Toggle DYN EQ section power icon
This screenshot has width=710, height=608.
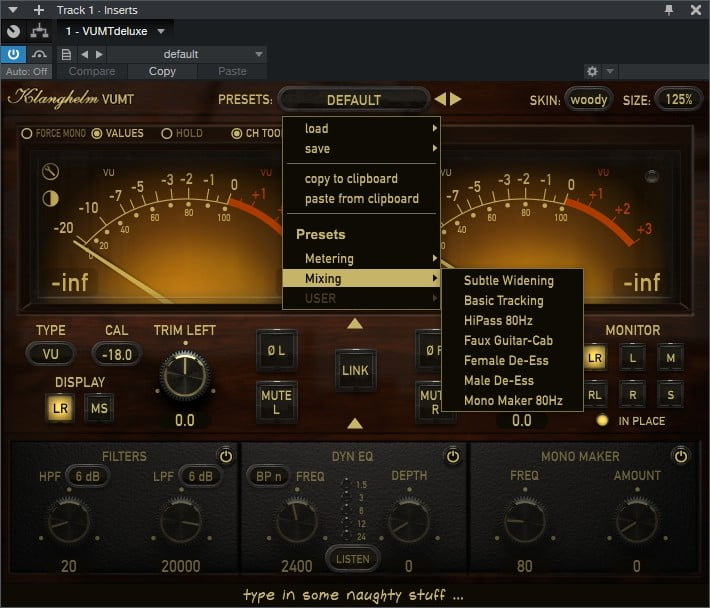point(453,456)
